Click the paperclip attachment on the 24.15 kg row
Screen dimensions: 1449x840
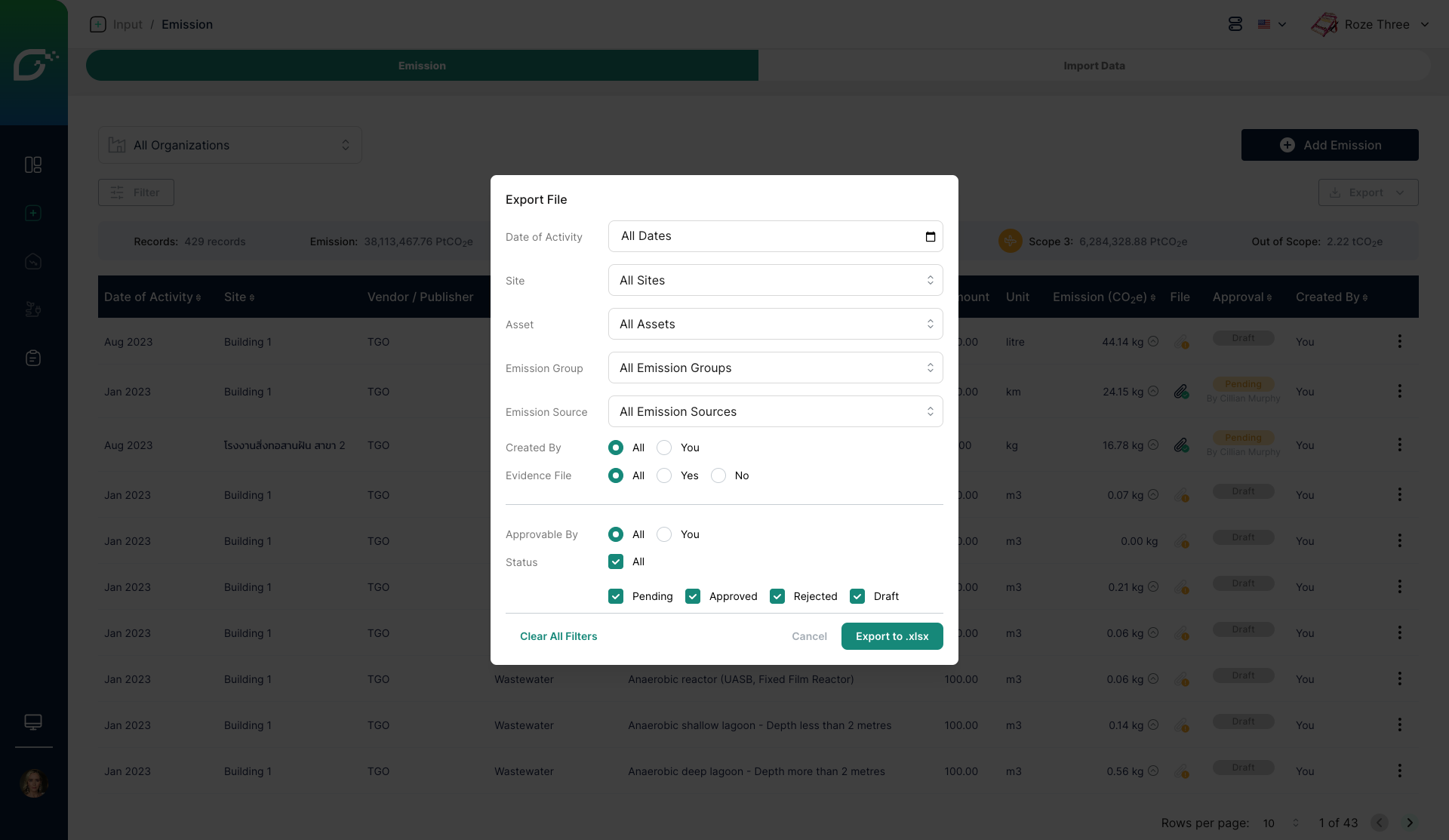point(1181,392)
